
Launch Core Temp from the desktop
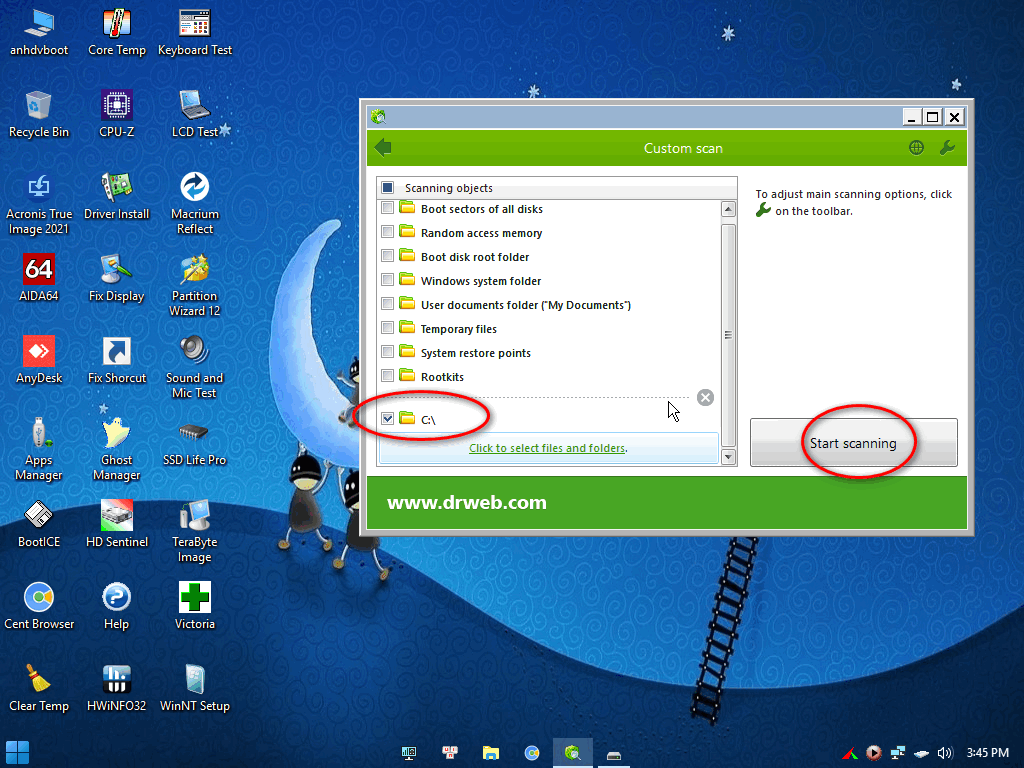(x=117, y=32)
